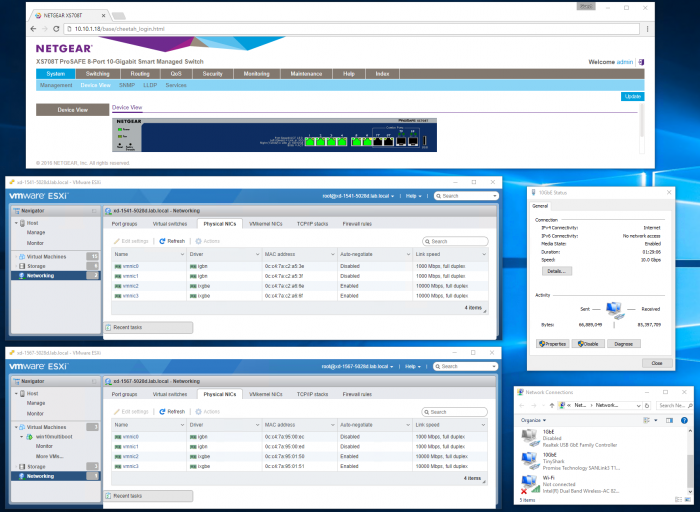Collapse Virtual Machines tree in lower ESXi navigator
Image resolution: width=700 pixels, height=512 pixels.
16,427
